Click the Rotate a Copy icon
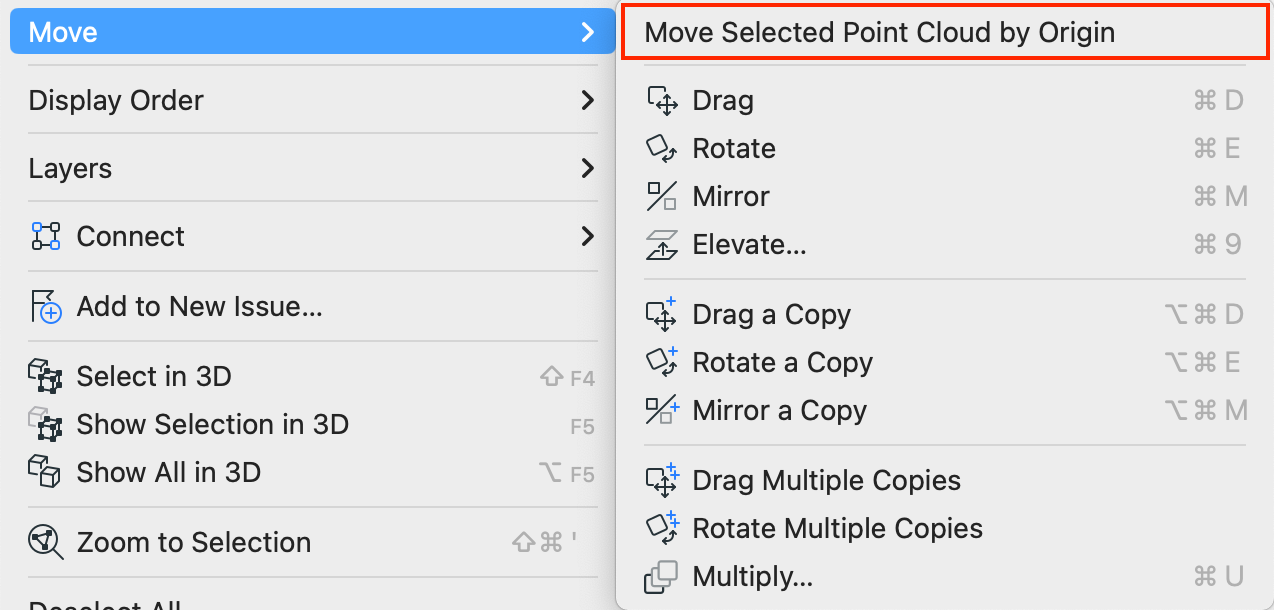 click(662, 362)
